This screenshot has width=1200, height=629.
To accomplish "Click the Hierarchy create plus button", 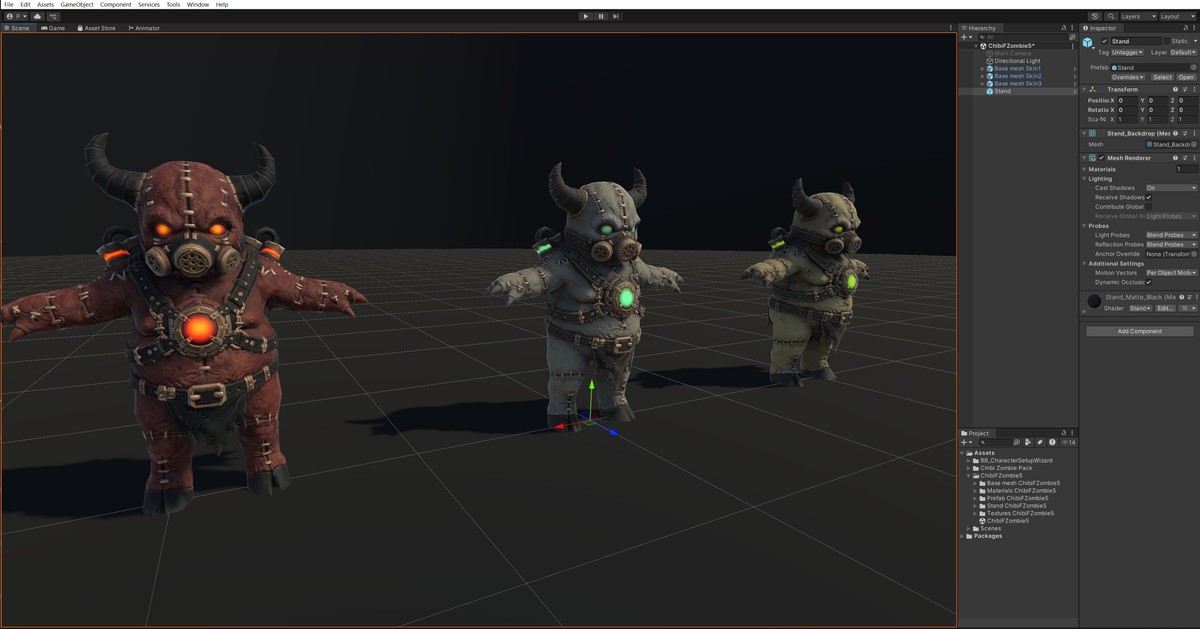I will (x=966, y=37).
